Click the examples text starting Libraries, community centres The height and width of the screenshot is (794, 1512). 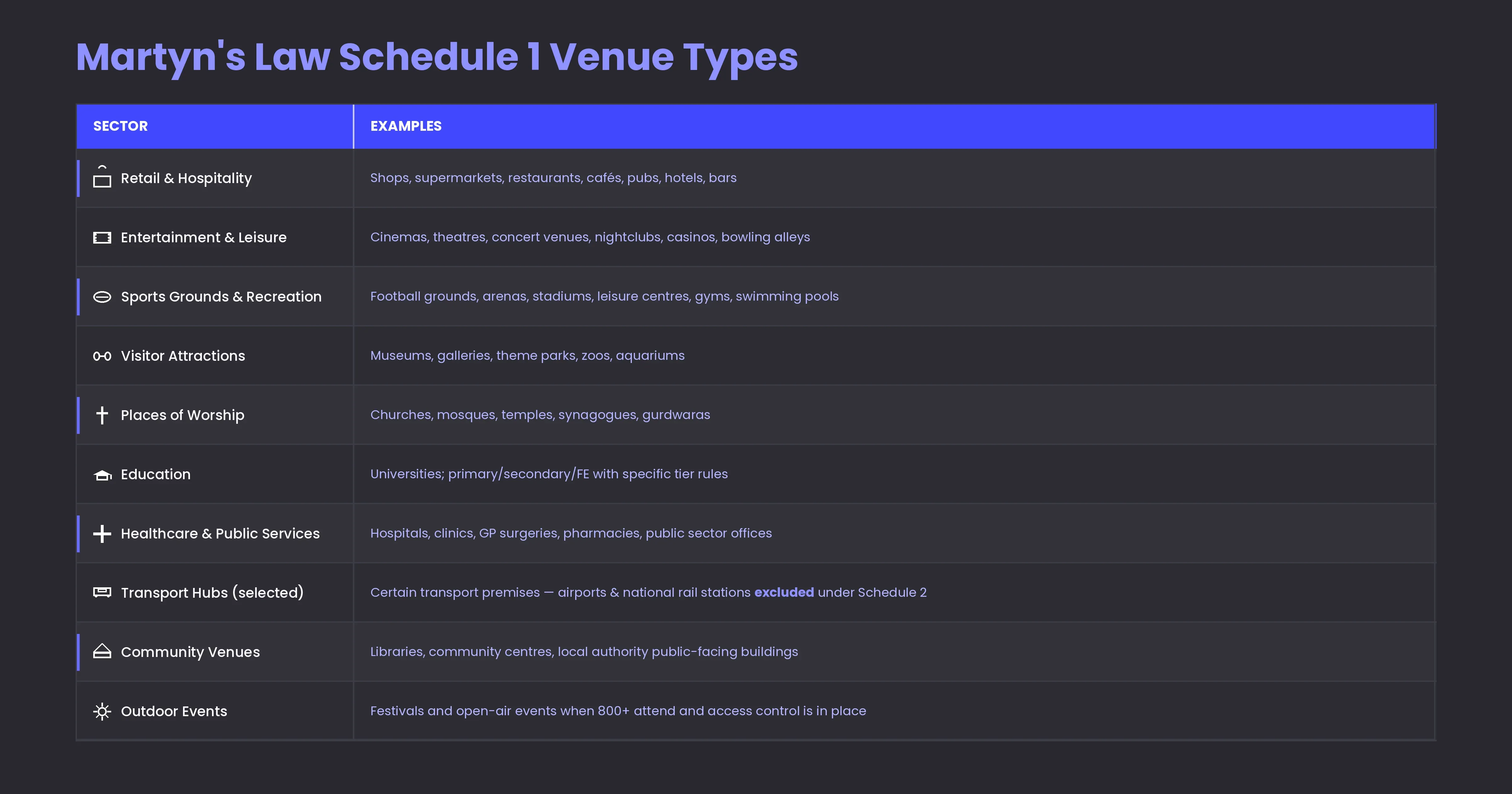click(584, 652)
